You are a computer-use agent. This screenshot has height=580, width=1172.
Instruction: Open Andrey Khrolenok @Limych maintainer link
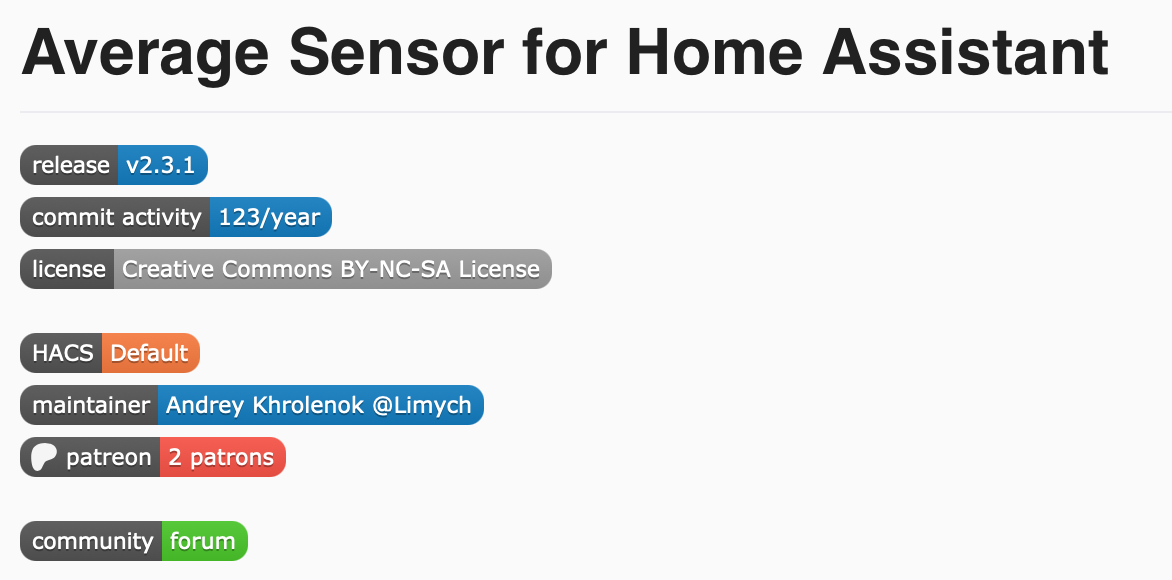(319, 405)
